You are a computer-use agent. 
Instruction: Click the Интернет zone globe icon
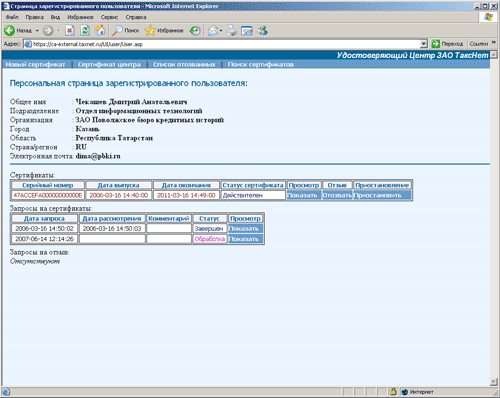tap(405, 392)
